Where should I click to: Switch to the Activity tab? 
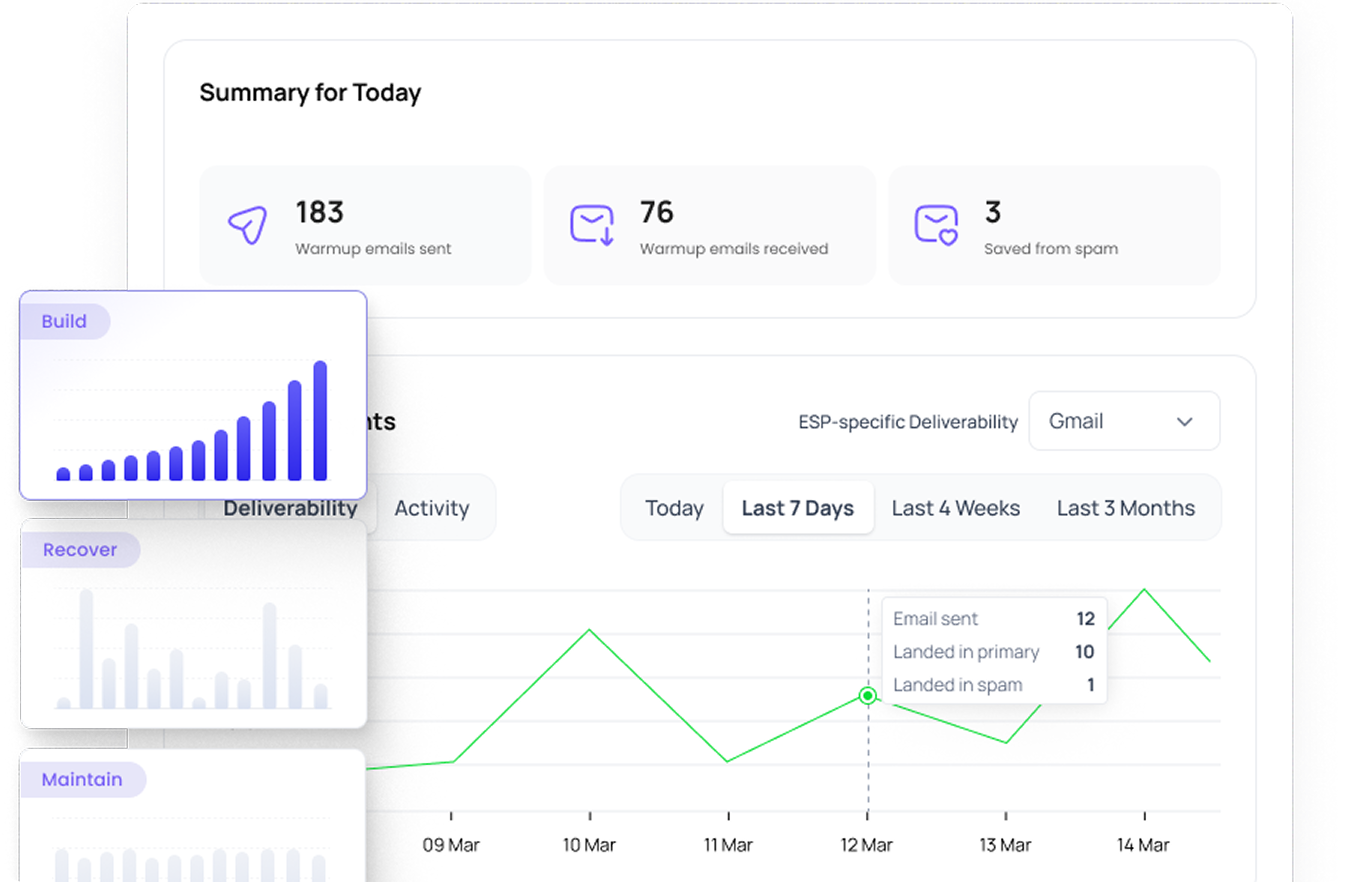431,508
